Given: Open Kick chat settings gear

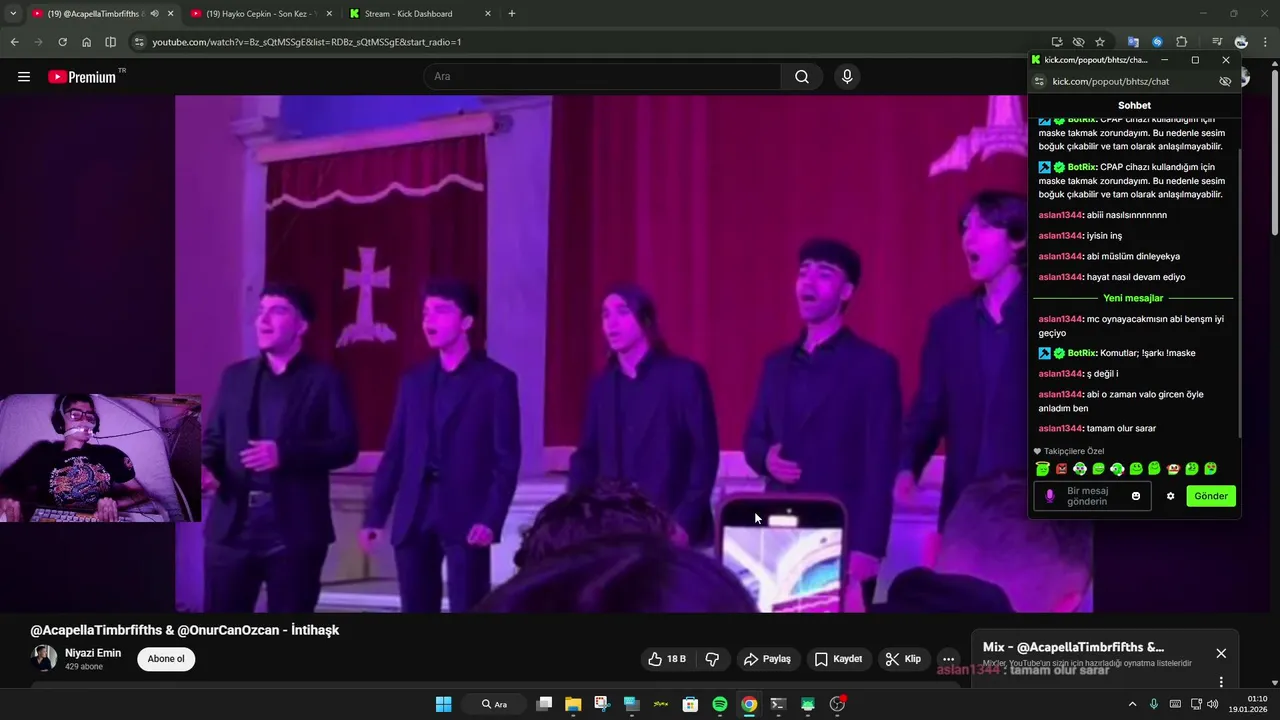Looking at the screenshot, I should click(1170, 496).
